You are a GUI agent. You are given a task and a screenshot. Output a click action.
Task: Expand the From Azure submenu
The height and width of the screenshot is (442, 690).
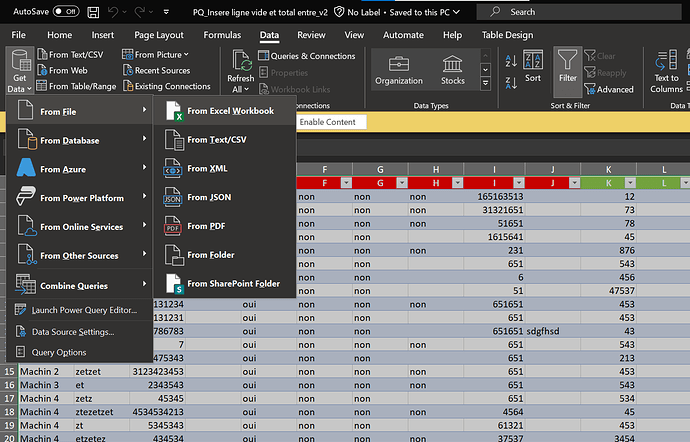(80, 169)
